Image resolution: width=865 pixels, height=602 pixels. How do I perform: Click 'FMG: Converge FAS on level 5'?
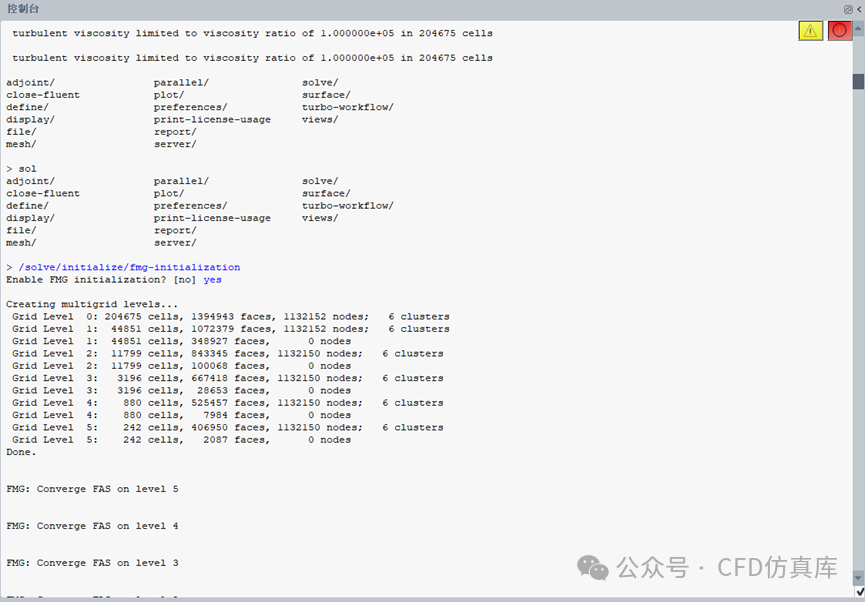pos(92,489)
